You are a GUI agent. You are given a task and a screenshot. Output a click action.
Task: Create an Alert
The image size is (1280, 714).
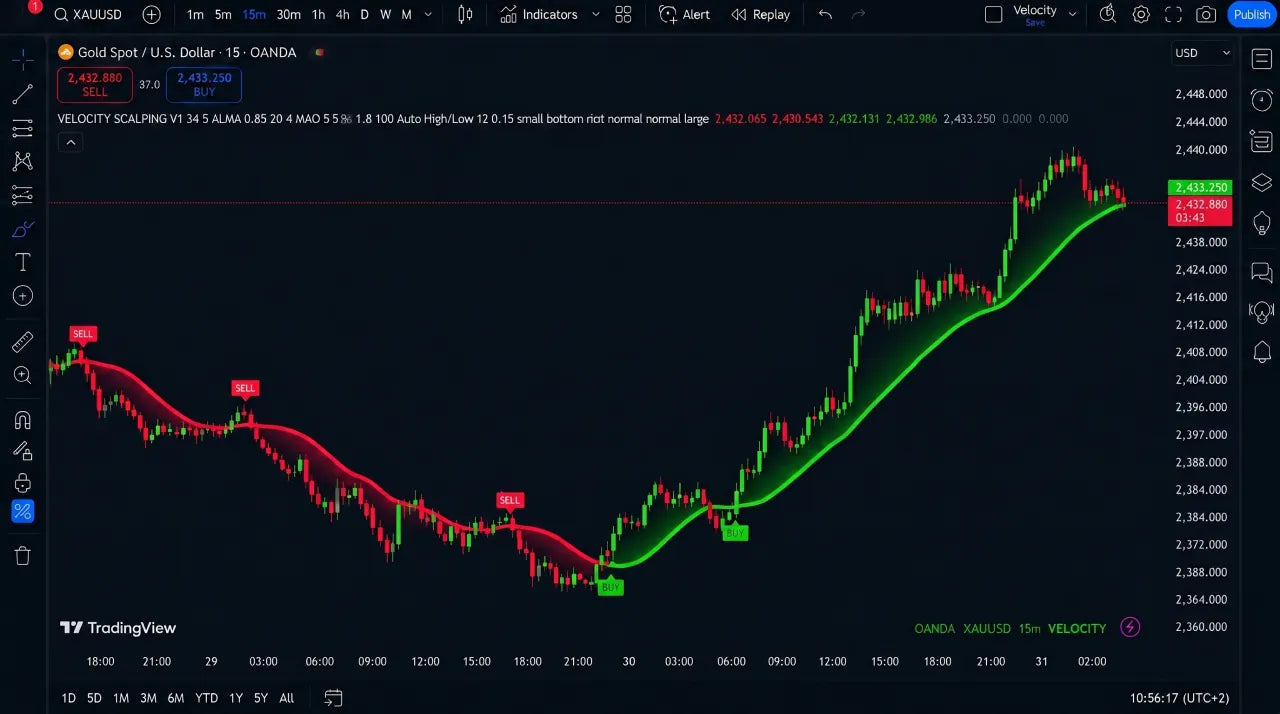click(684, 15)
